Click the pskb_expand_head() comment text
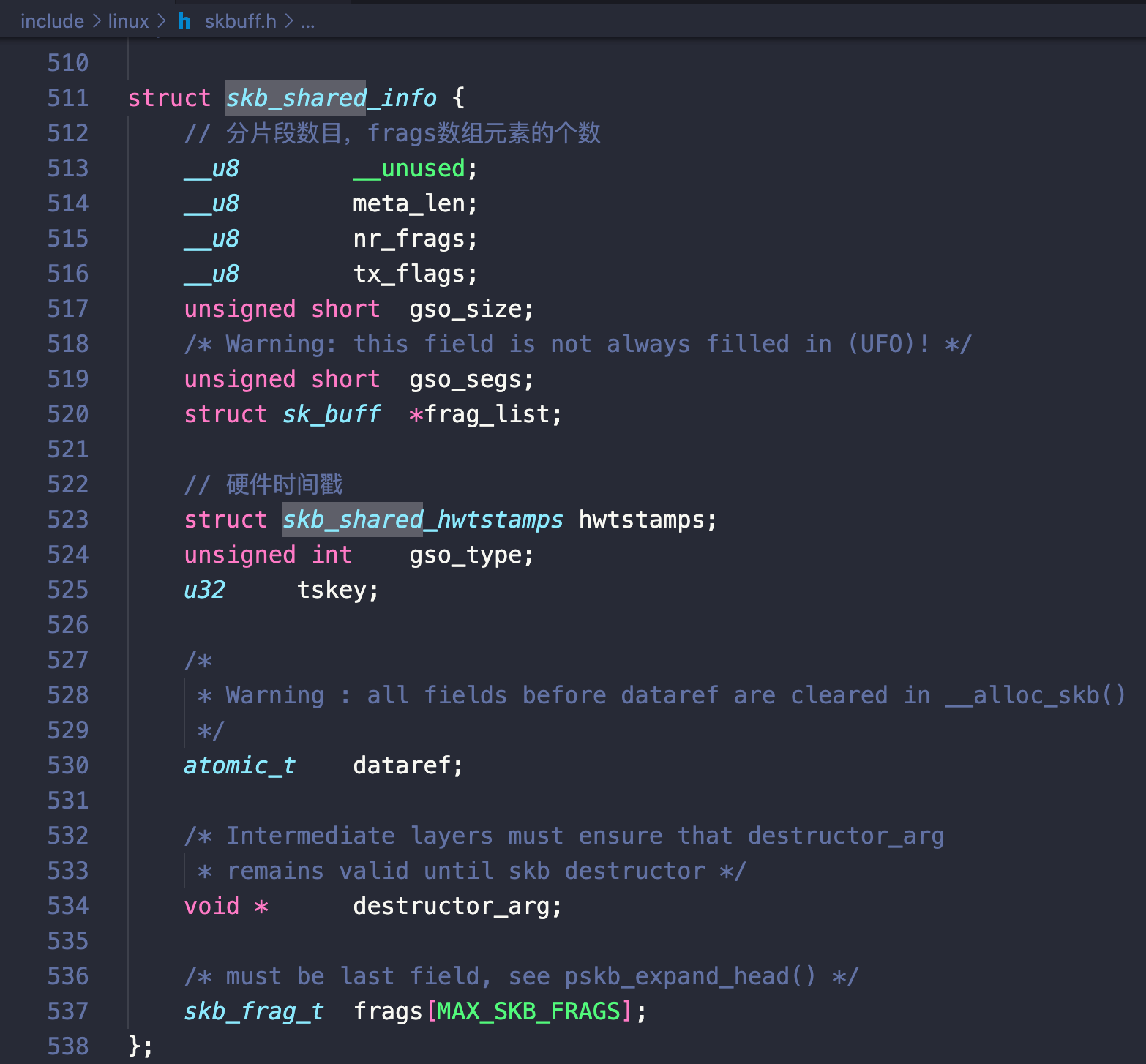 click(690, 976)
